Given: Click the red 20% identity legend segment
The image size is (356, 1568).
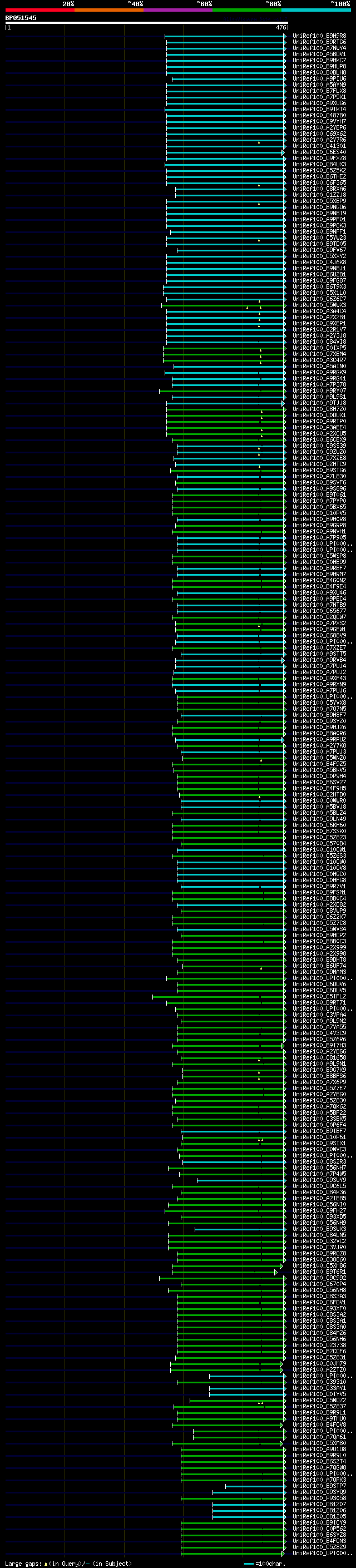Looking at the screenshot, I should pos(39,10).
